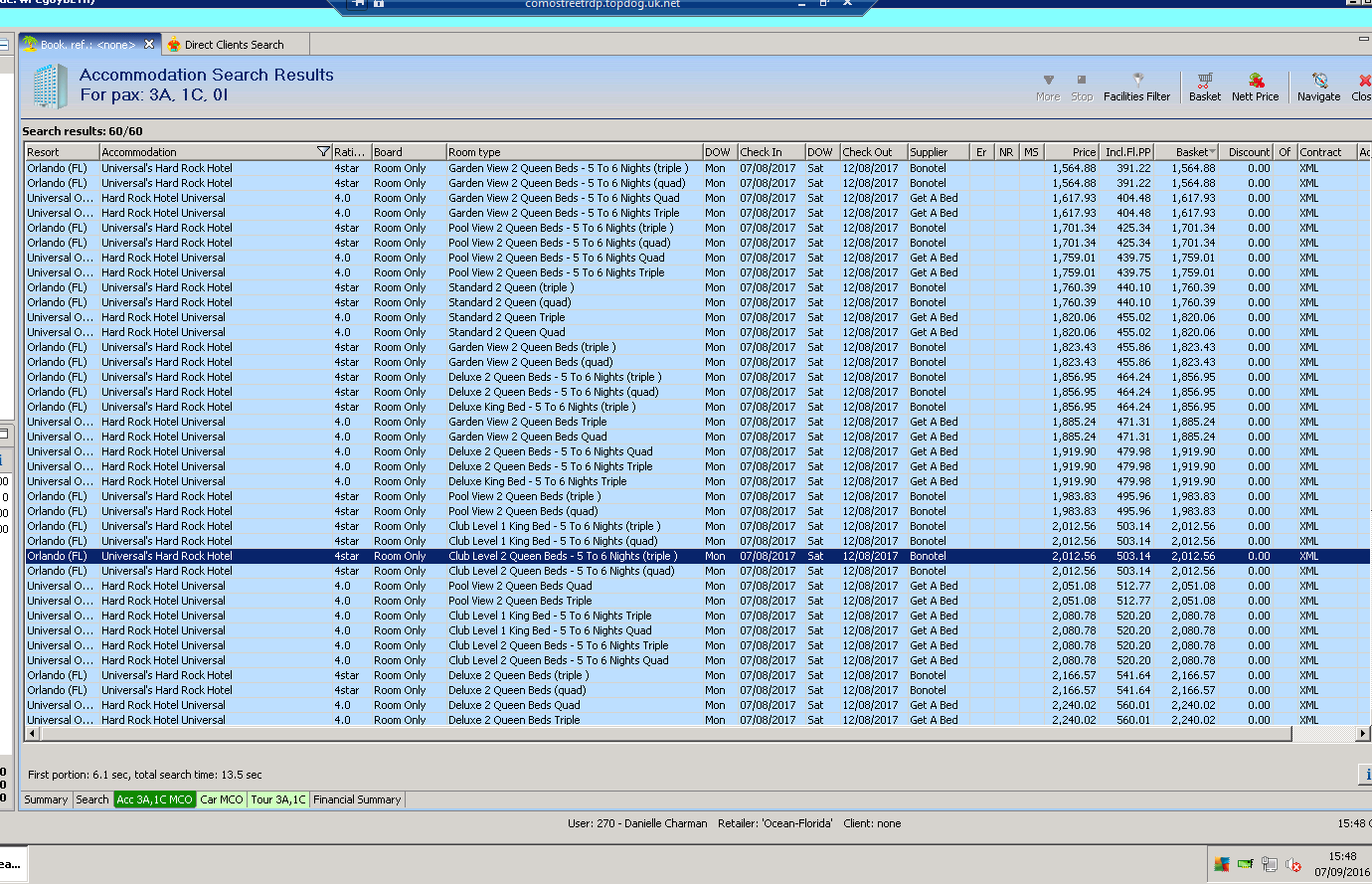1372x884 pixels.
Task: Open the Navigate tool
Action: pyautogui.click(x=1318, y=87)
